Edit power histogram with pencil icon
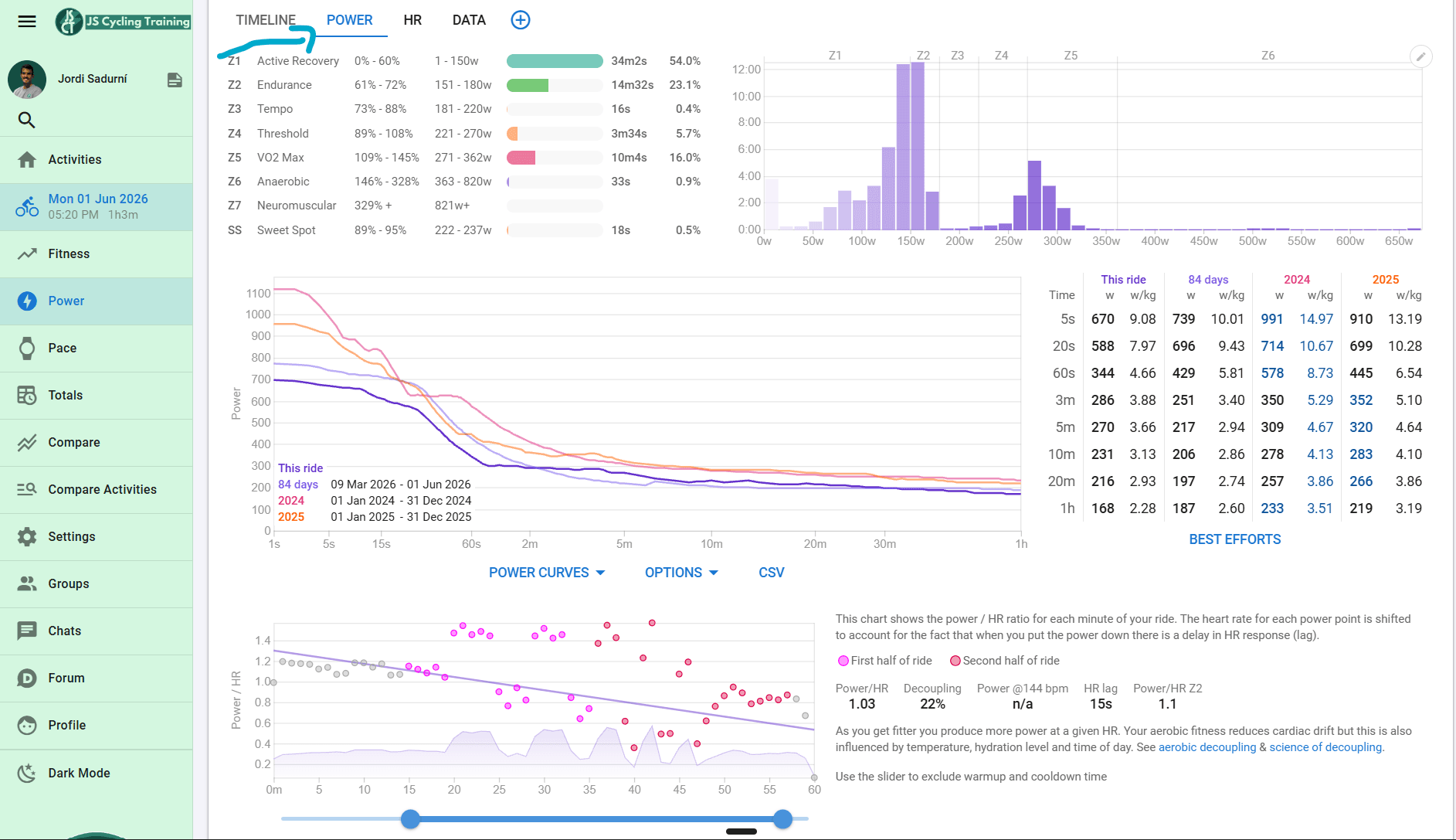The height and width of the screenshot is (840, 1456). point(1420,56)
